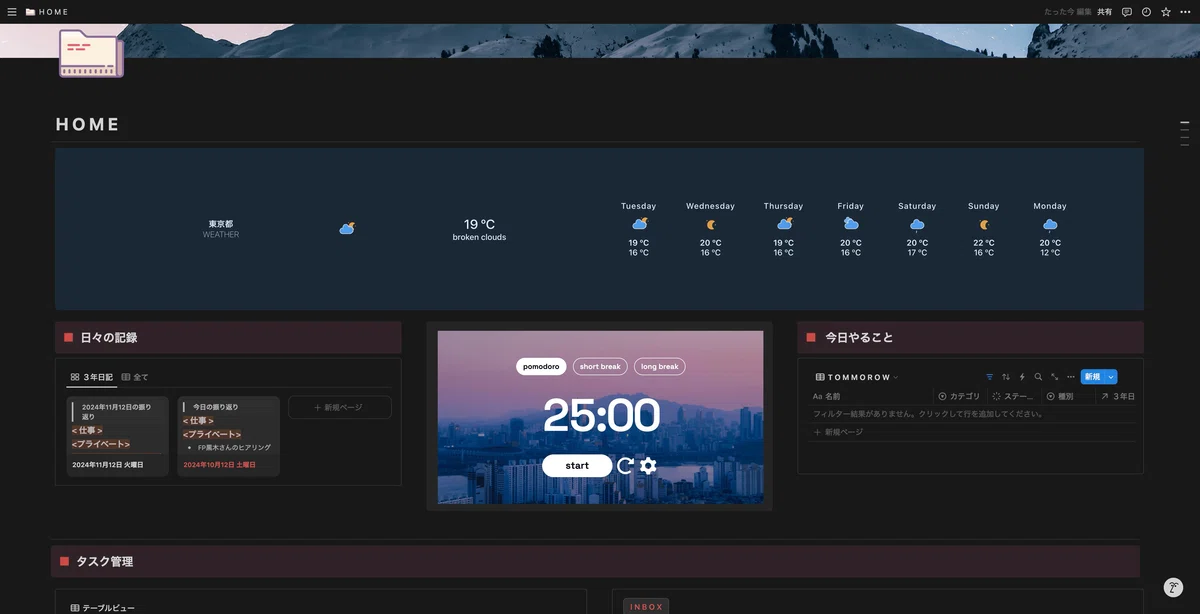Click the 25:00 timer display
Viewport: 1200px width, 614px height.
click(601, 415)
